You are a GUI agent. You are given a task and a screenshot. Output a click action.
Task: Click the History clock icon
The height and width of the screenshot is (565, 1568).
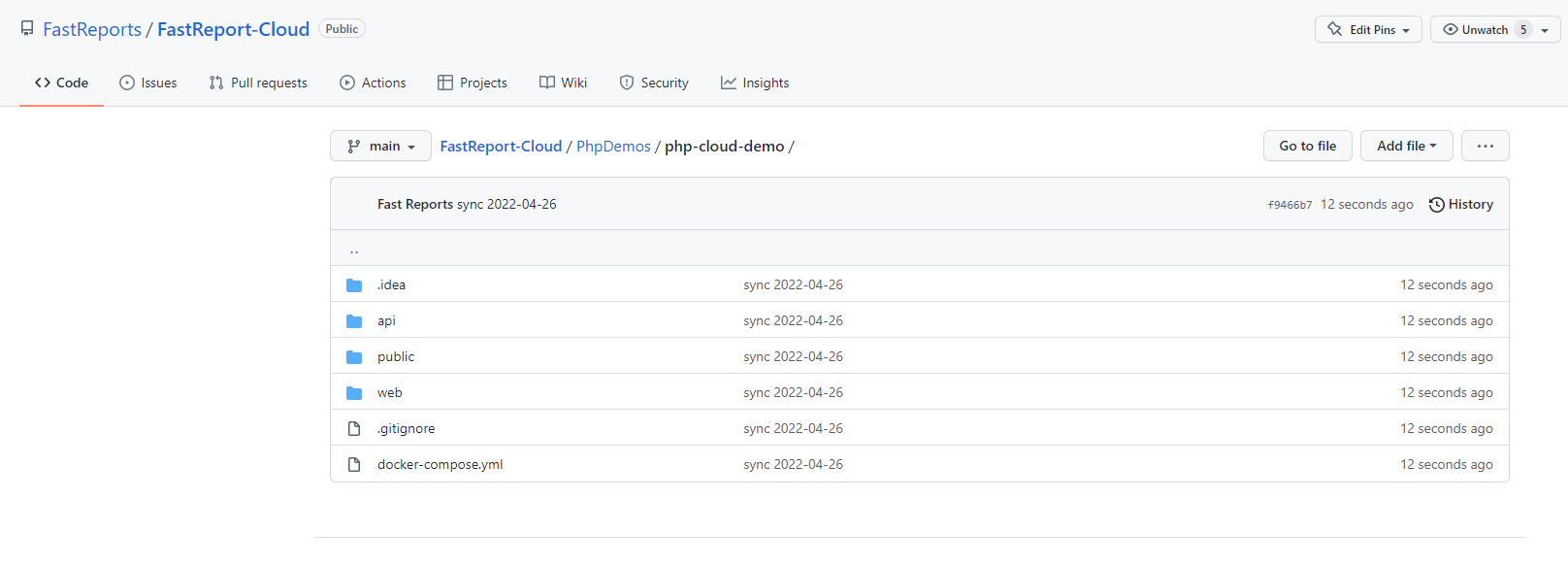tap(1437, 205)
